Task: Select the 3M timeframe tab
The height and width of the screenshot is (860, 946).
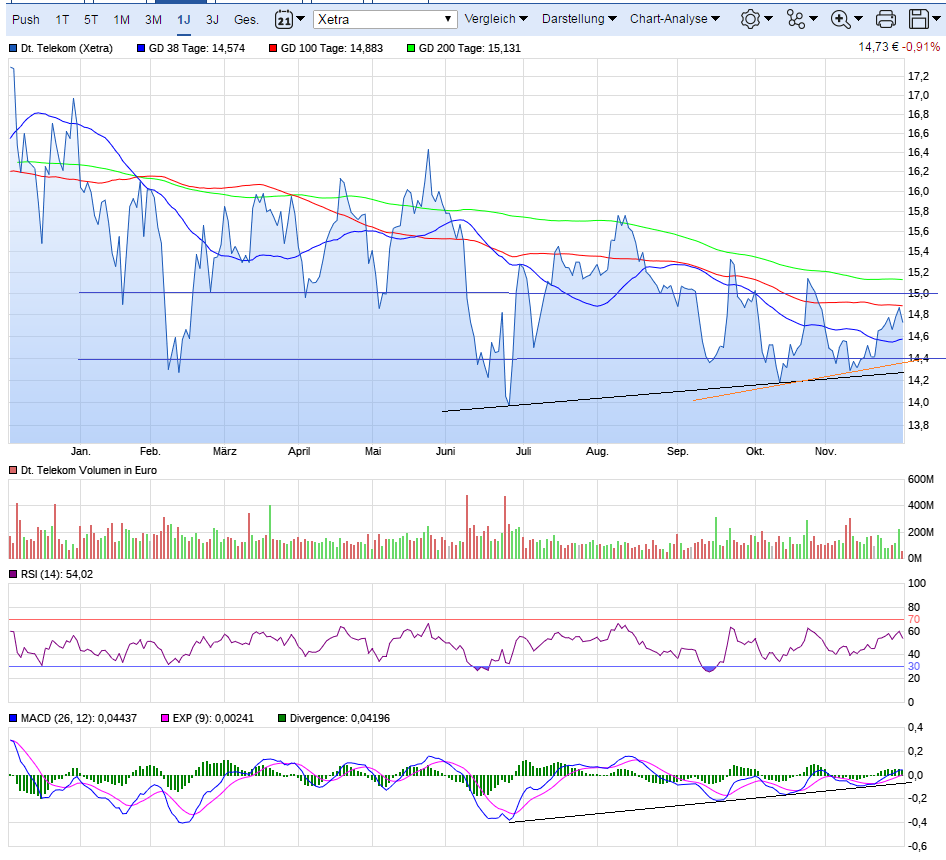Action: [x=153, y=20]
